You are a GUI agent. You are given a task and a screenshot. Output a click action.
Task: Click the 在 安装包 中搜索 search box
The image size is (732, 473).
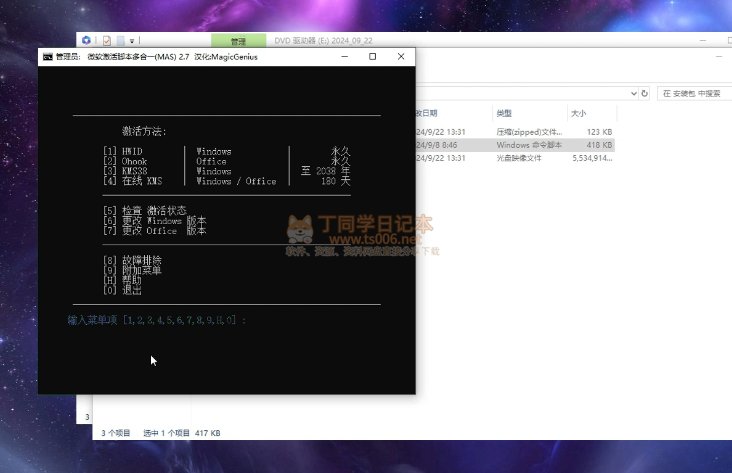[x=695, y=93]
